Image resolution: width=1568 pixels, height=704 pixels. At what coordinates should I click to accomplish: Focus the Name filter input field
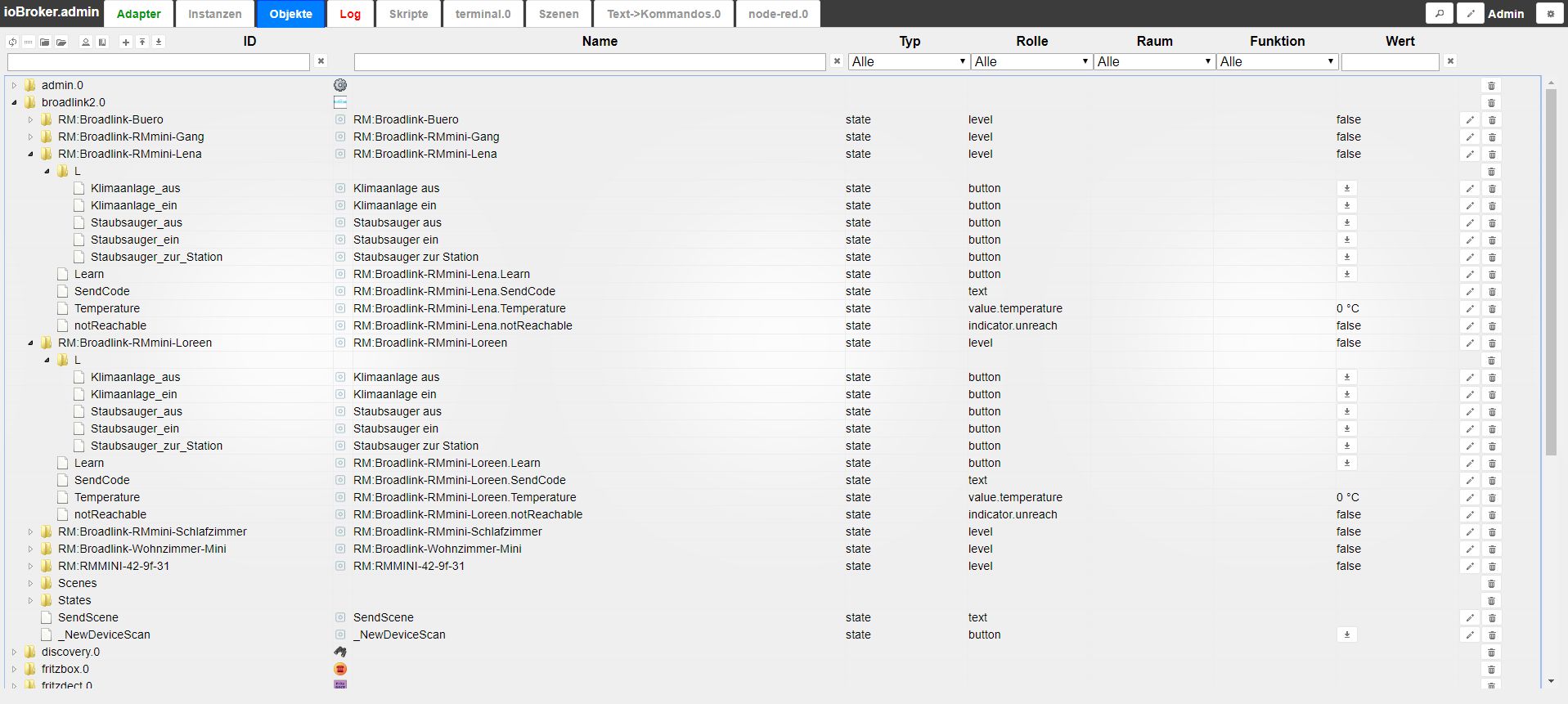pyautogui.click(x=590, y=61)
